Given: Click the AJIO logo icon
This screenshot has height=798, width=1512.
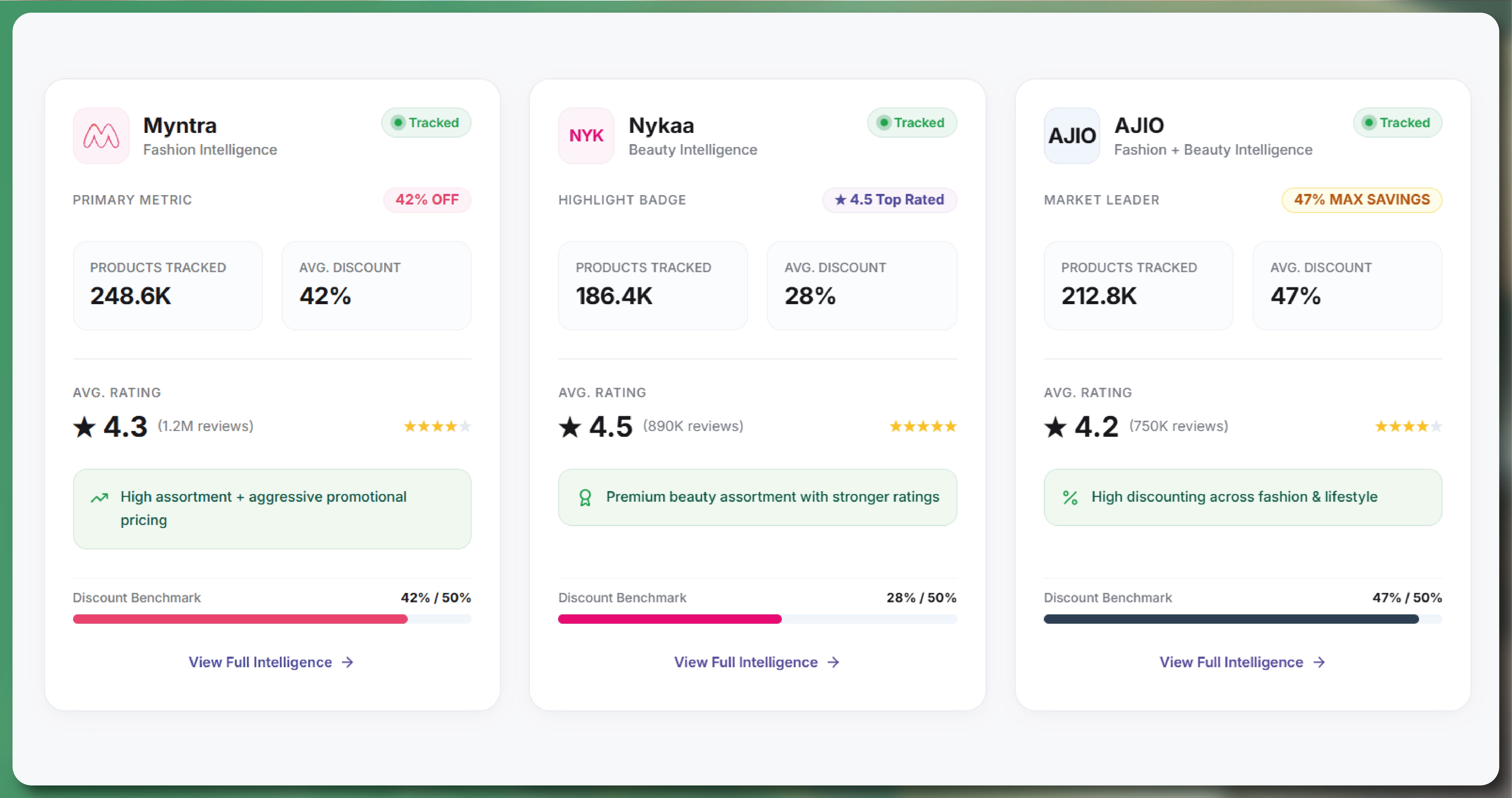Looking at the screenshot, I should pyautogui.click(x=1072, y=136).
